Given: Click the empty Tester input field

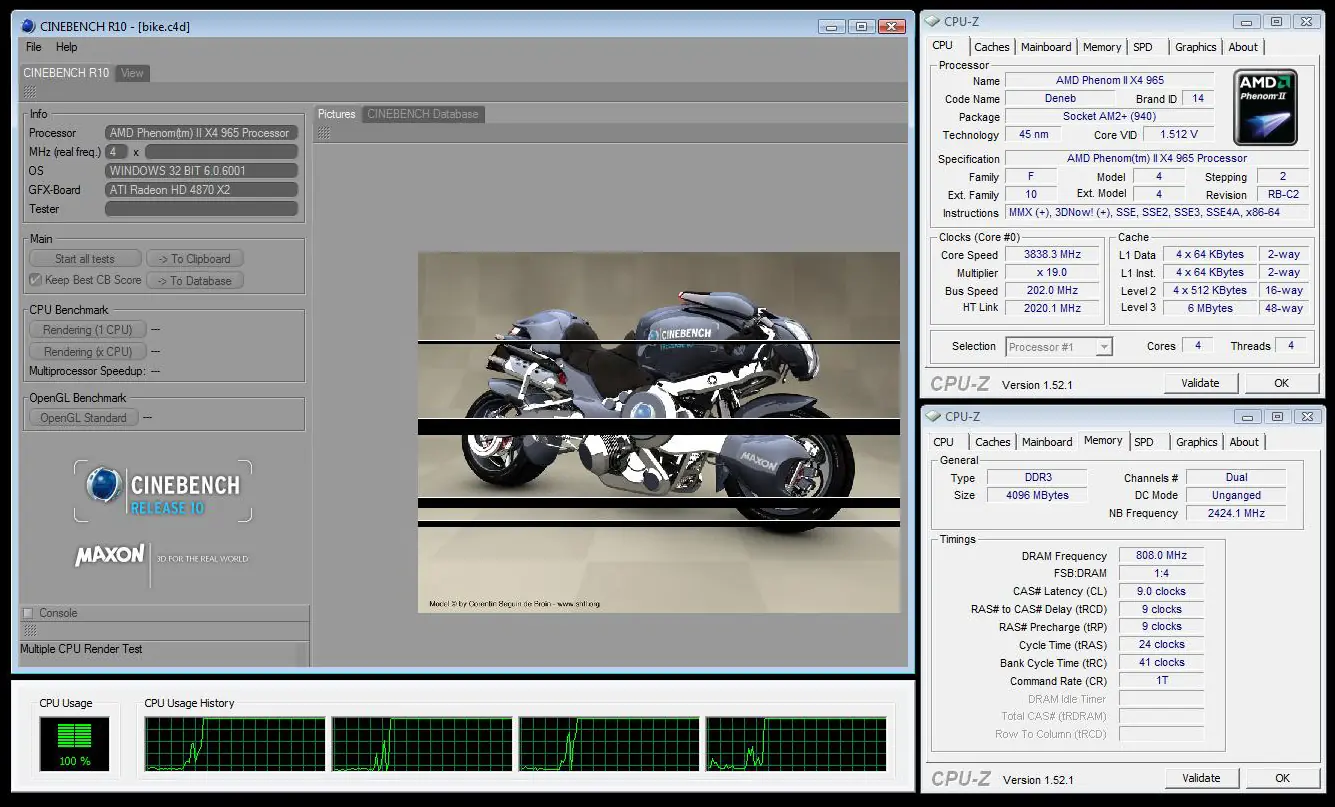Looking at the screenshot, I should point(201,209).
